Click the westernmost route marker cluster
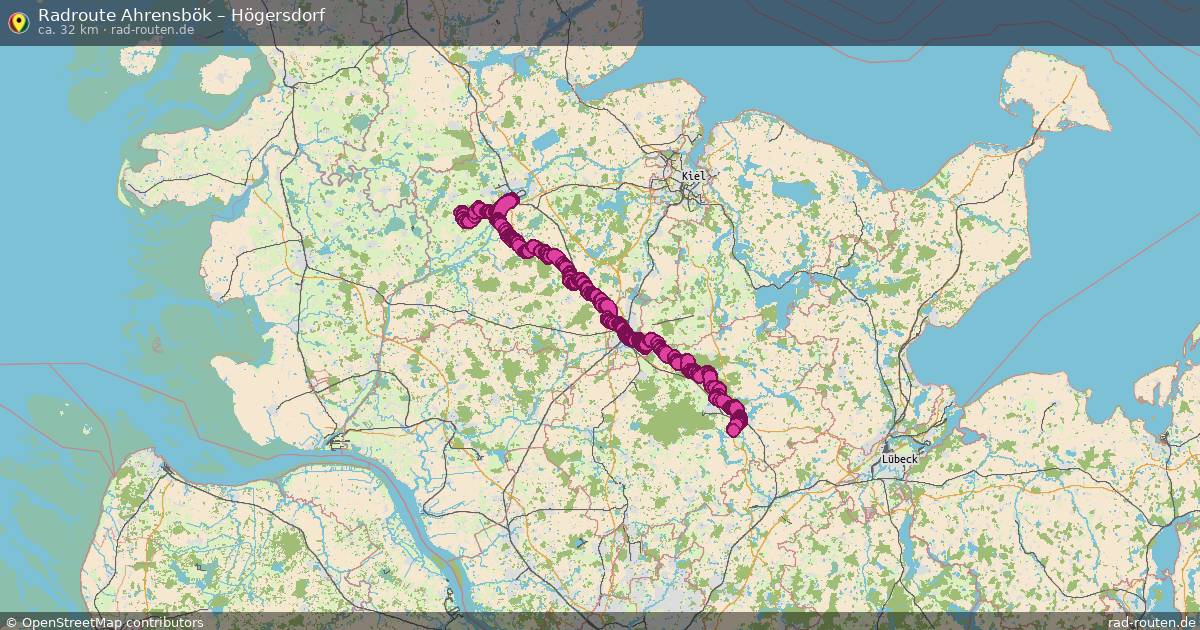Image resolution: width=1200 pixels, height=630 pixels. click(463, 216)
